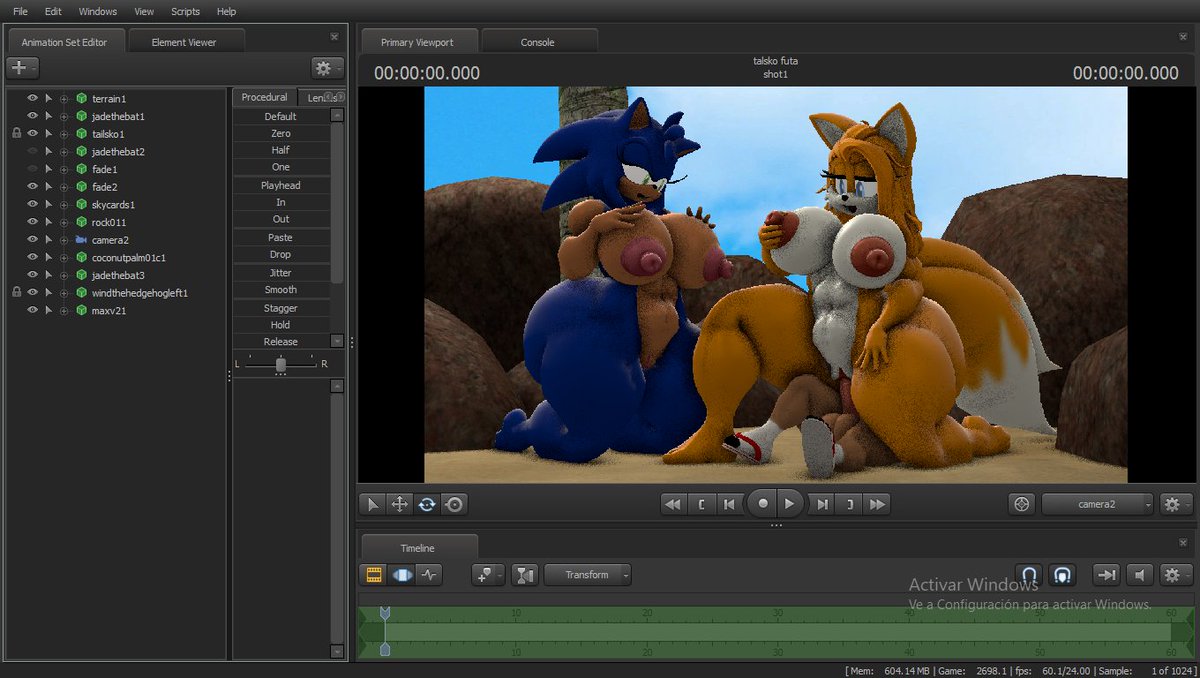Viewport: 1200px width, 678px height.
Task: Click the green cube icon of skycards1
Action: [x=81, y=204]
